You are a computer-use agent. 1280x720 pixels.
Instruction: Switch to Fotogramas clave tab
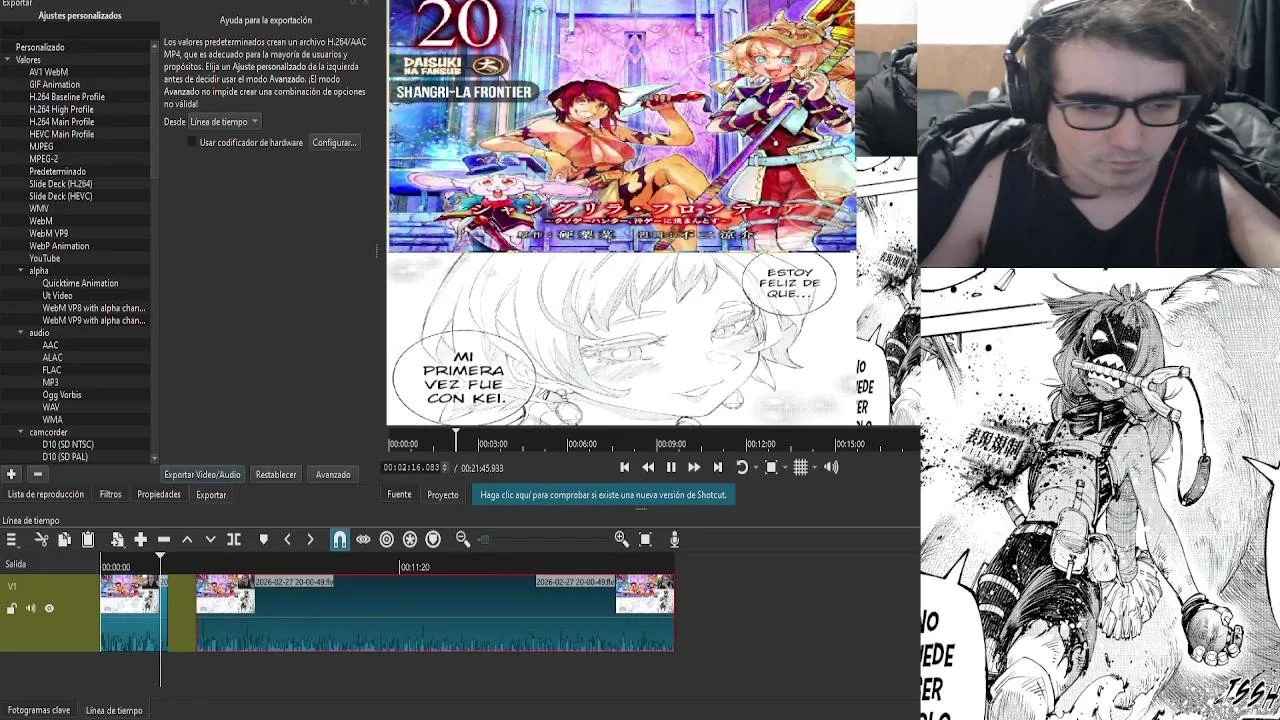39,710
